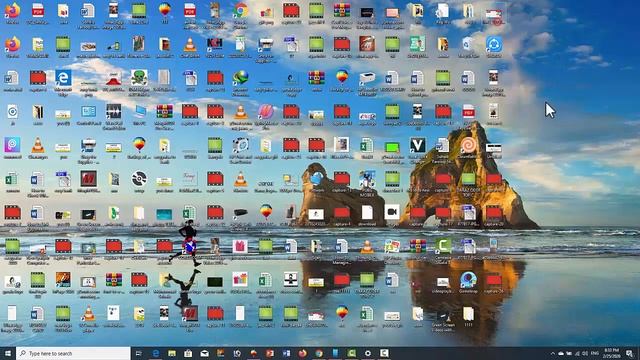
Task: Open Microsoft Store from the taskbar
Action: point(188,353)
